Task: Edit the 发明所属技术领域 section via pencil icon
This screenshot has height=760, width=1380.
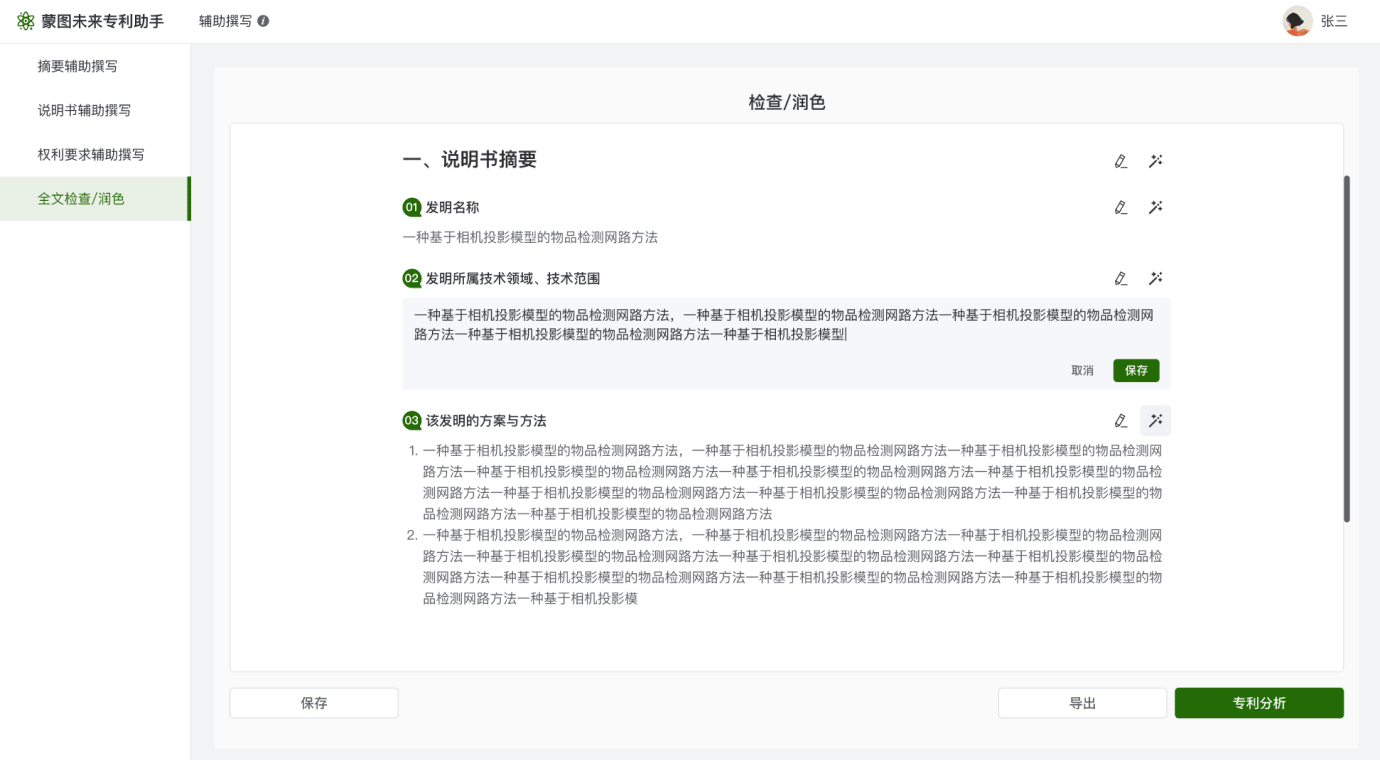Action: coord(1120,279)
